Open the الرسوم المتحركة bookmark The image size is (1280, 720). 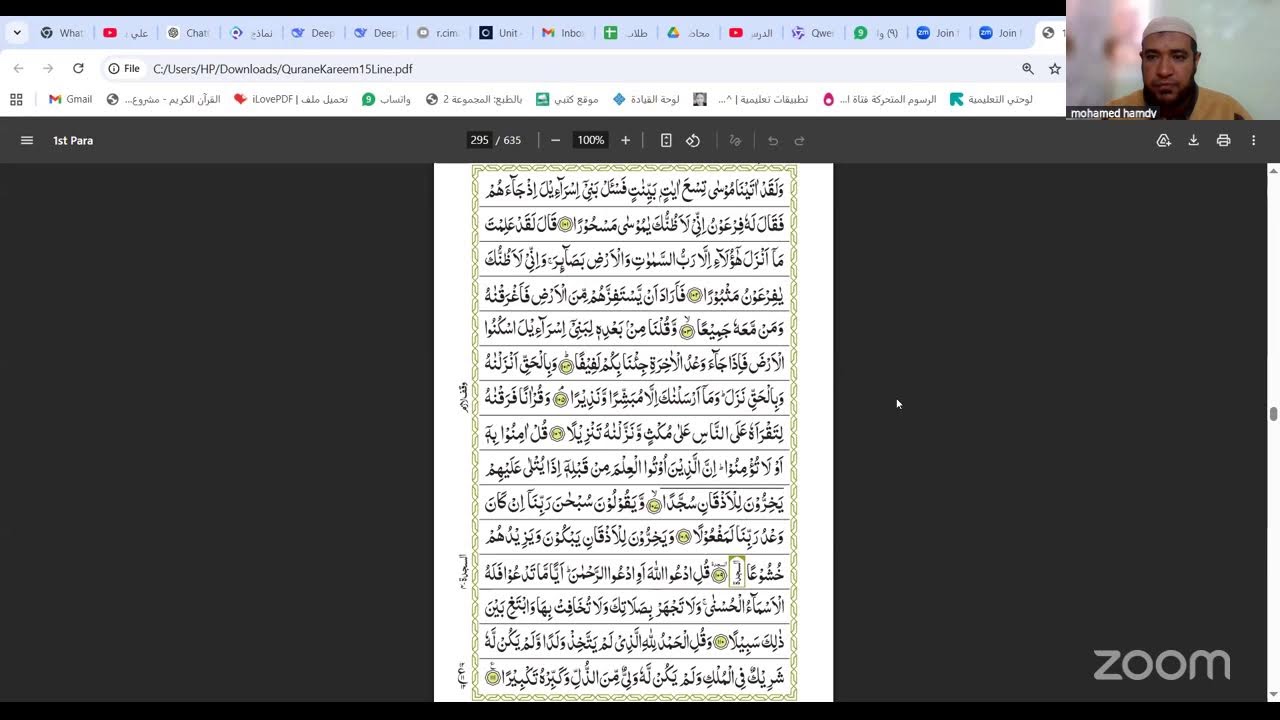point(879,99)
